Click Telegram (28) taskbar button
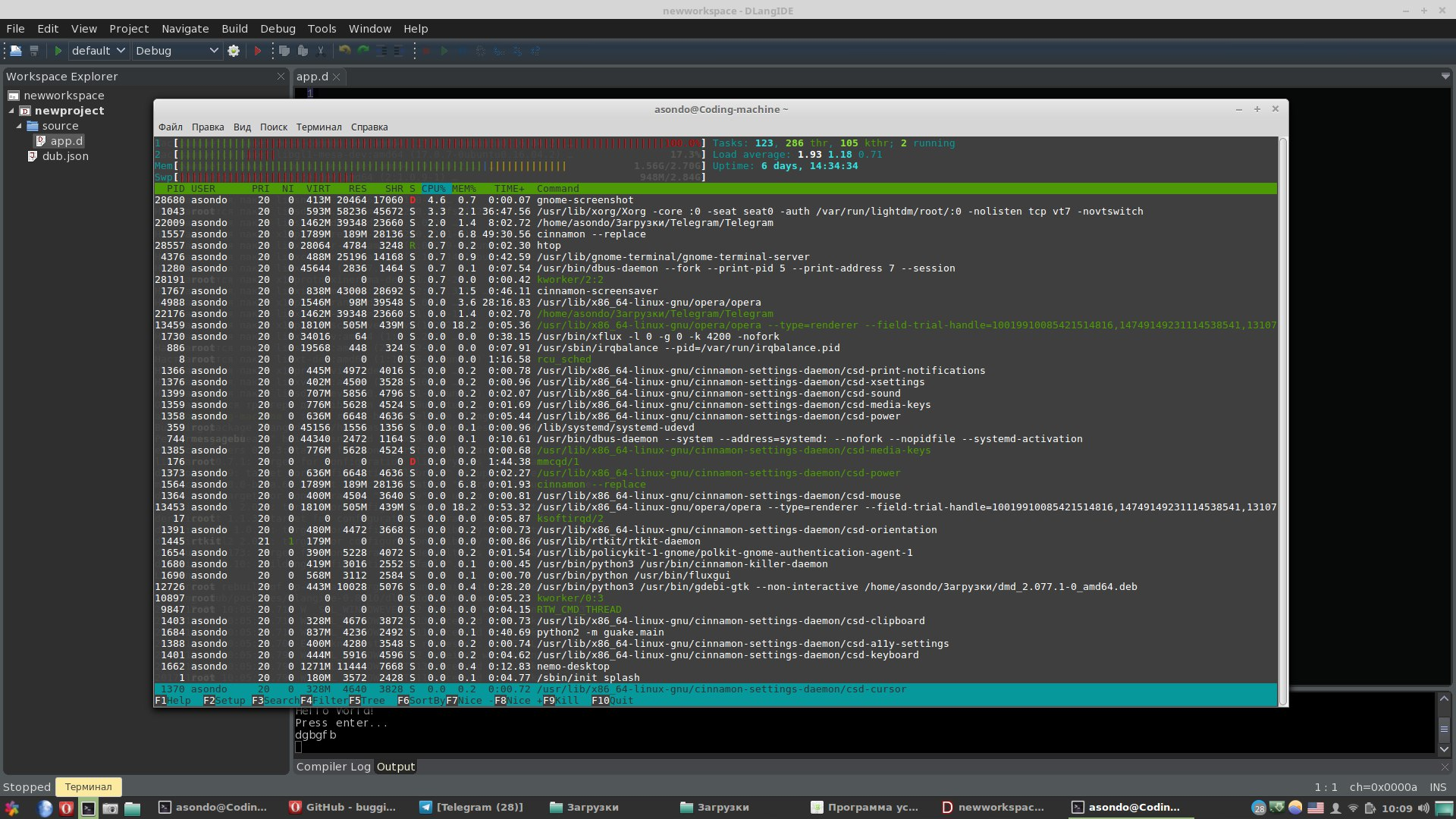This screenshot has width=1456, height=819. pos(471,808)
